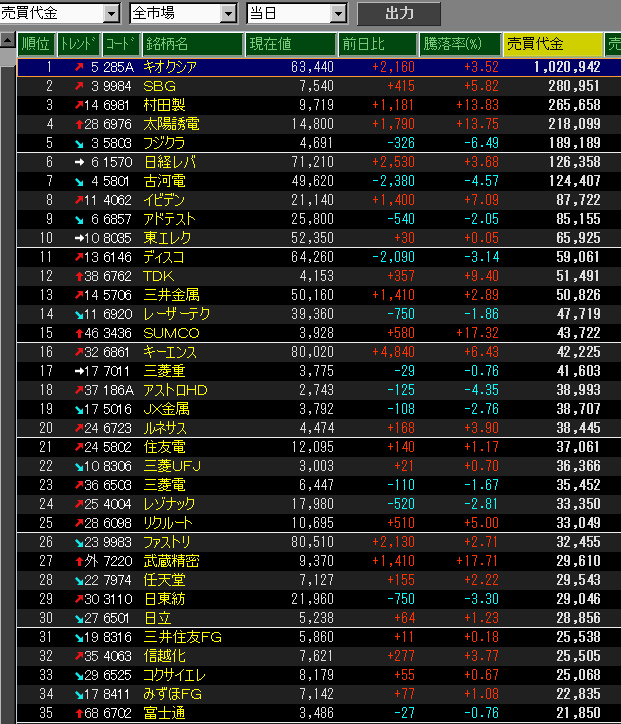Viewport: 621px width, 724px height.
Task: Click the +4,840 price change for キーエンス
Action: (x=393, y=352)
